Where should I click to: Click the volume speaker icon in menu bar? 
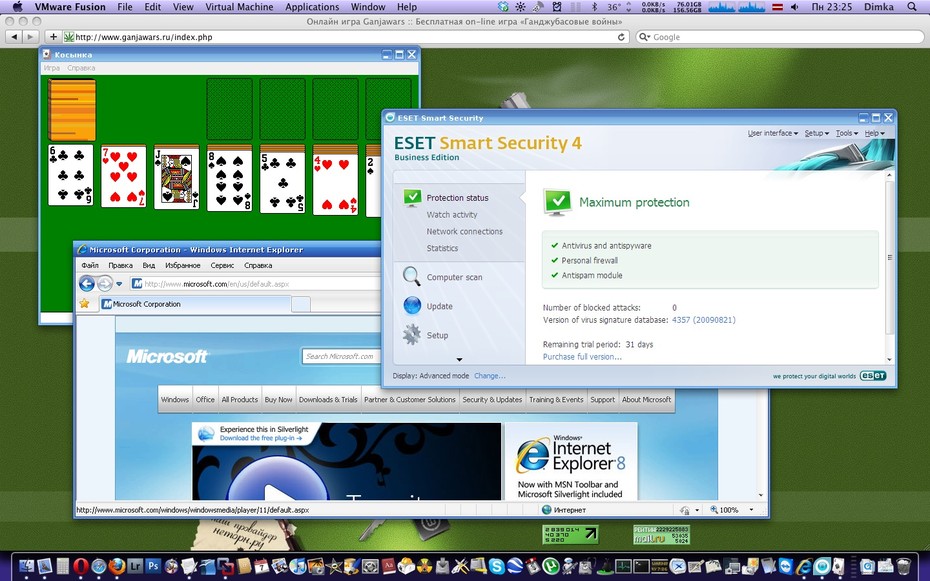(794, 7)
